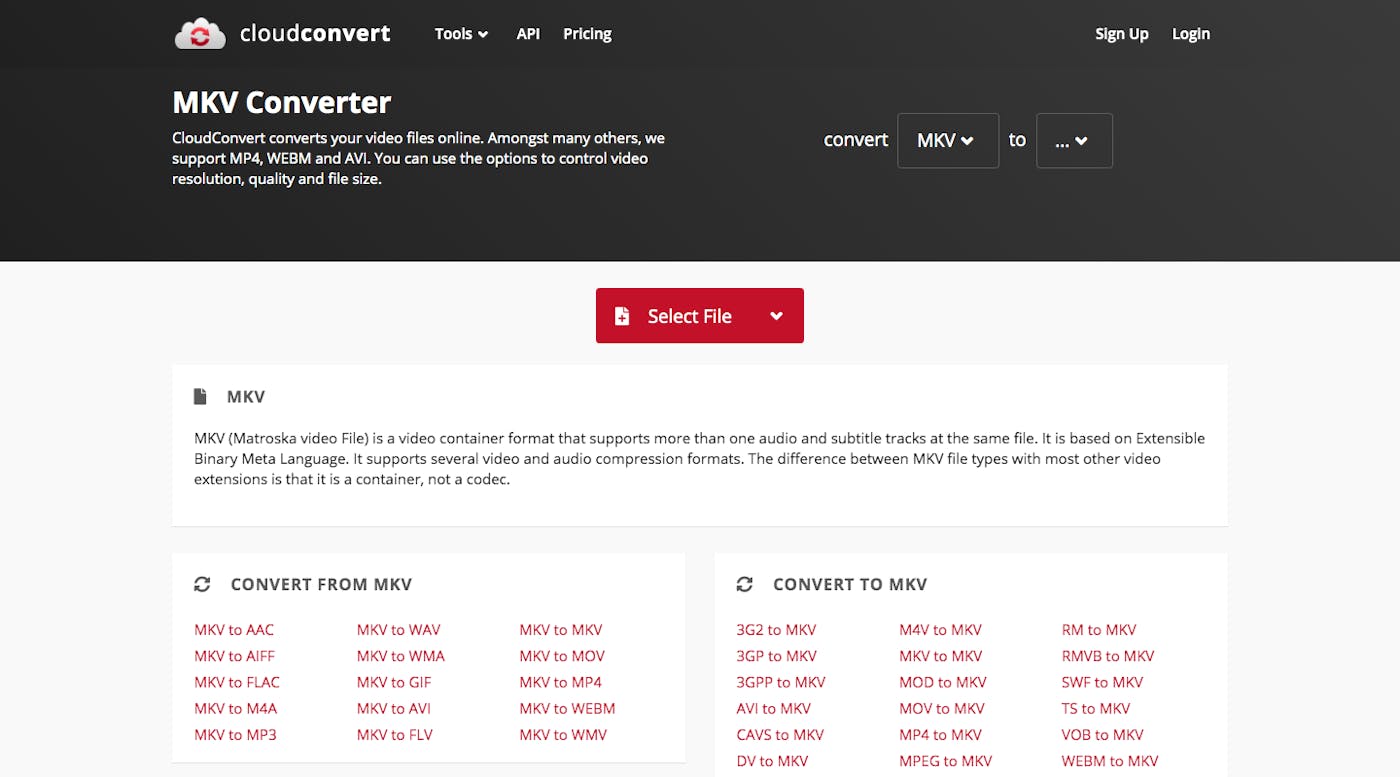Click the file-plus icon on Select File
Image resolution: width=1400 pixels, height=777 pixels.
point(622,316)
